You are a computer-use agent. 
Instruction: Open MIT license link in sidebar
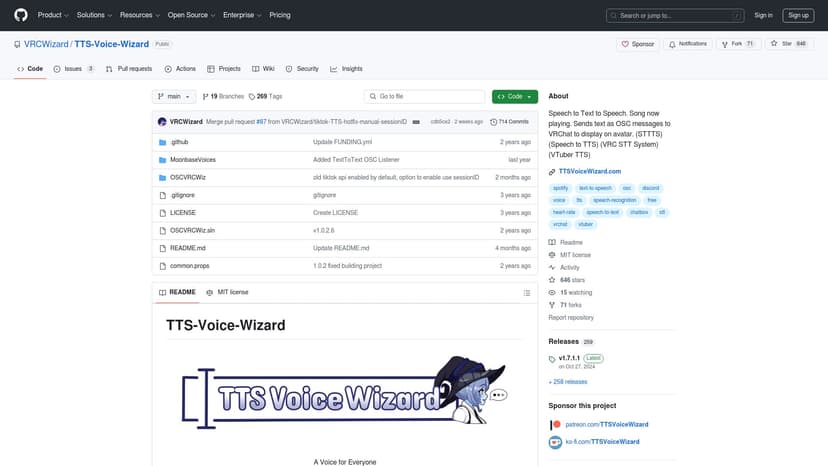(x=570, y=255)
